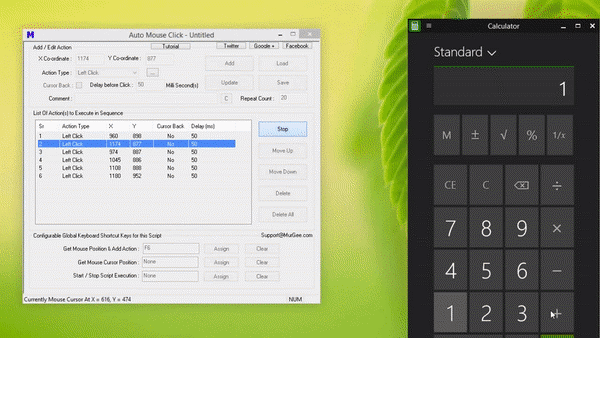This screenshot has height=407, width=600.
Task: Click the Support@MurGee.com link
Action: [287, 235]
